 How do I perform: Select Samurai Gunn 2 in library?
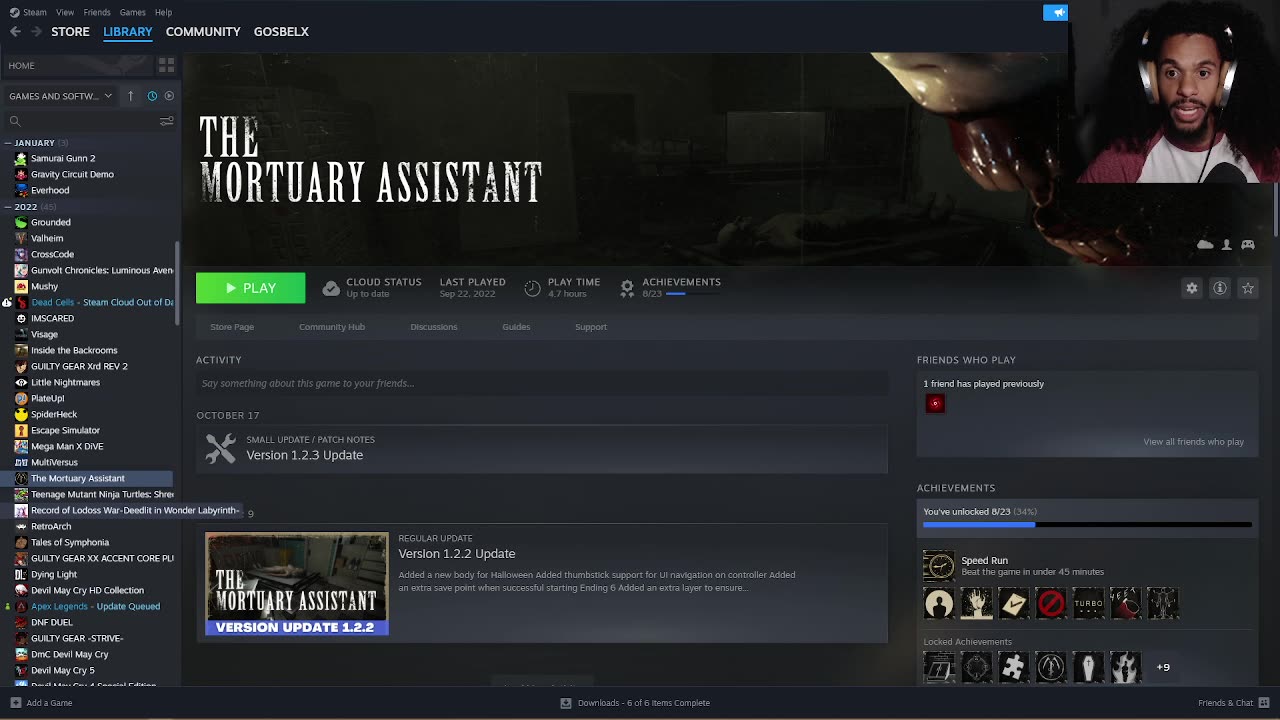(63, 158)
